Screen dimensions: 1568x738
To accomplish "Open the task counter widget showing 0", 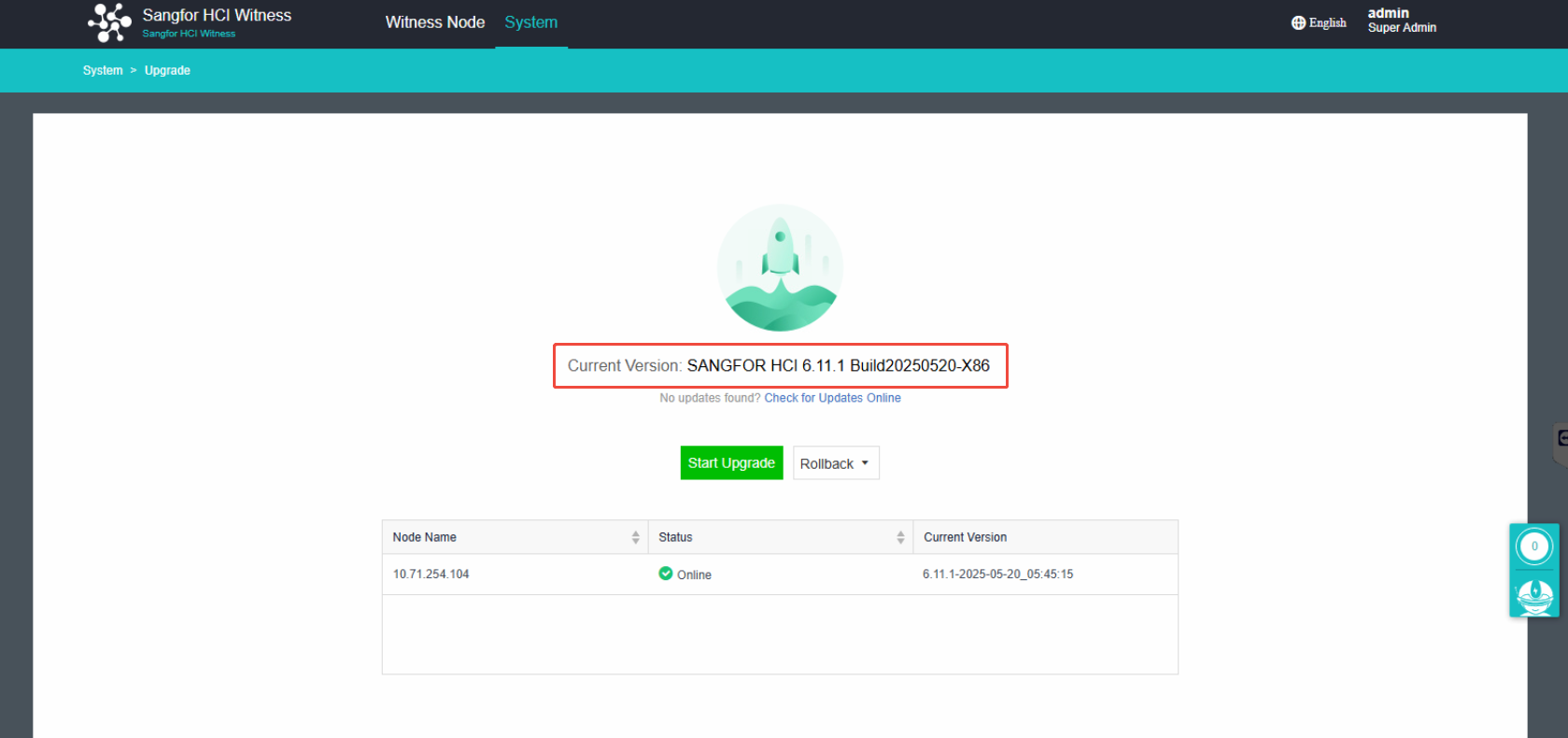I will 1533,546.
